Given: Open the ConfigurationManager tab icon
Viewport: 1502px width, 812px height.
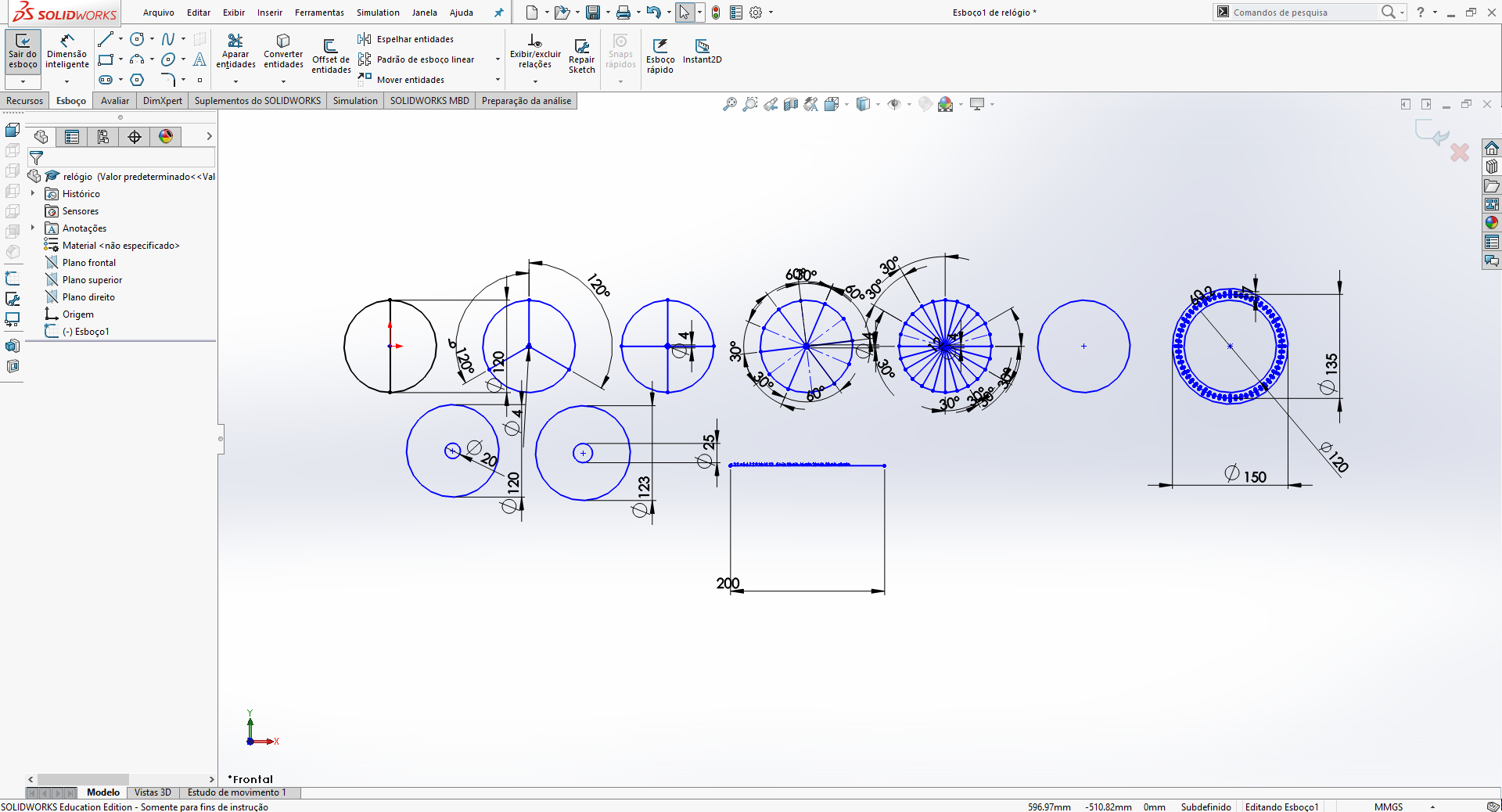Looking at the screenshot, I should pos(103,137).
